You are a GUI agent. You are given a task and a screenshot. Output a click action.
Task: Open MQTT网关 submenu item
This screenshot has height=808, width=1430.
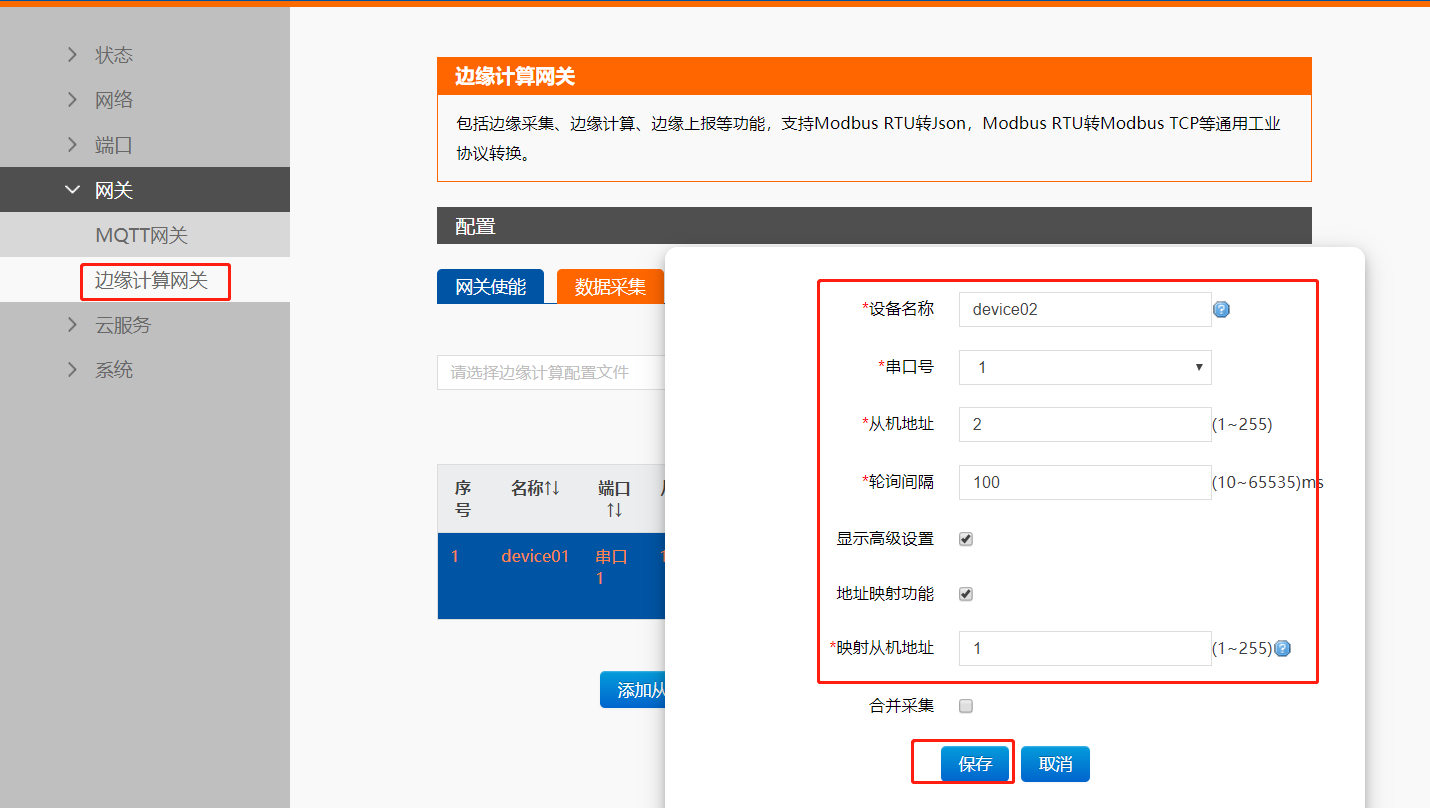click(141, 235)
